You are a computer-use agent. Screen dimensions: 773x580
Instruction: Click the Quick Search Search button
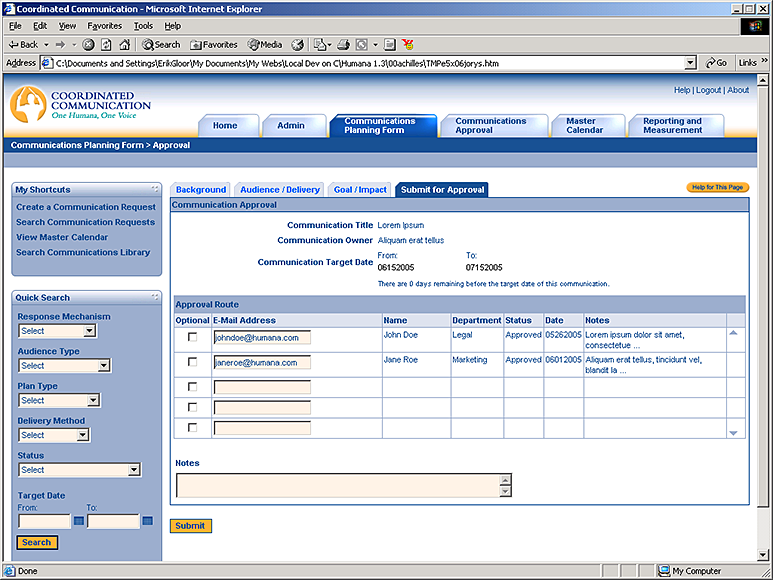(37, 542)
